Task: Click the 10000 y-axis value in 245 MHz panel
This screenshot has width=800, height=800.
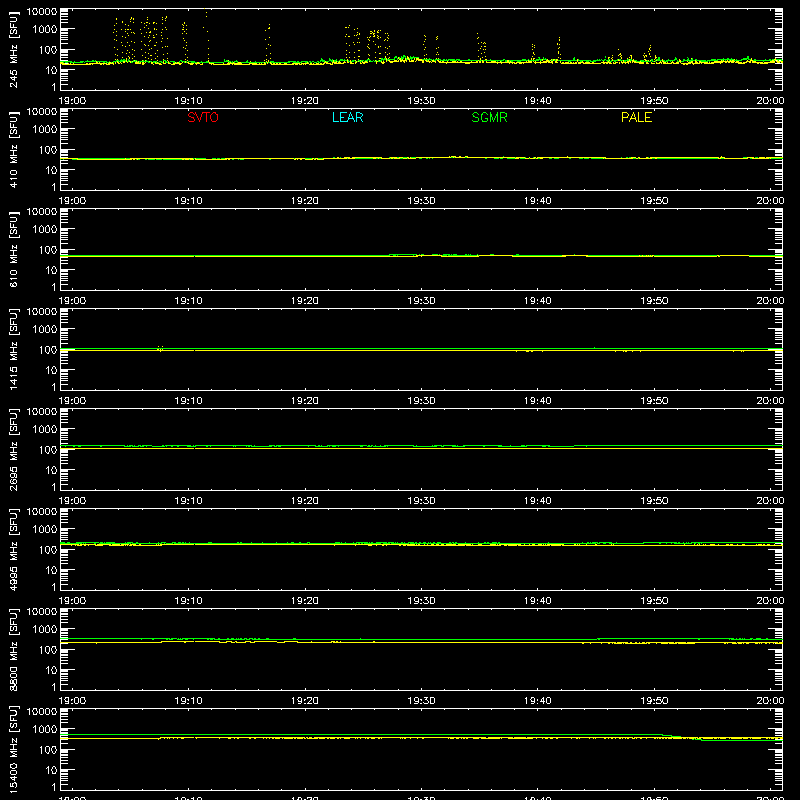Action: click(x=42, y=12)
